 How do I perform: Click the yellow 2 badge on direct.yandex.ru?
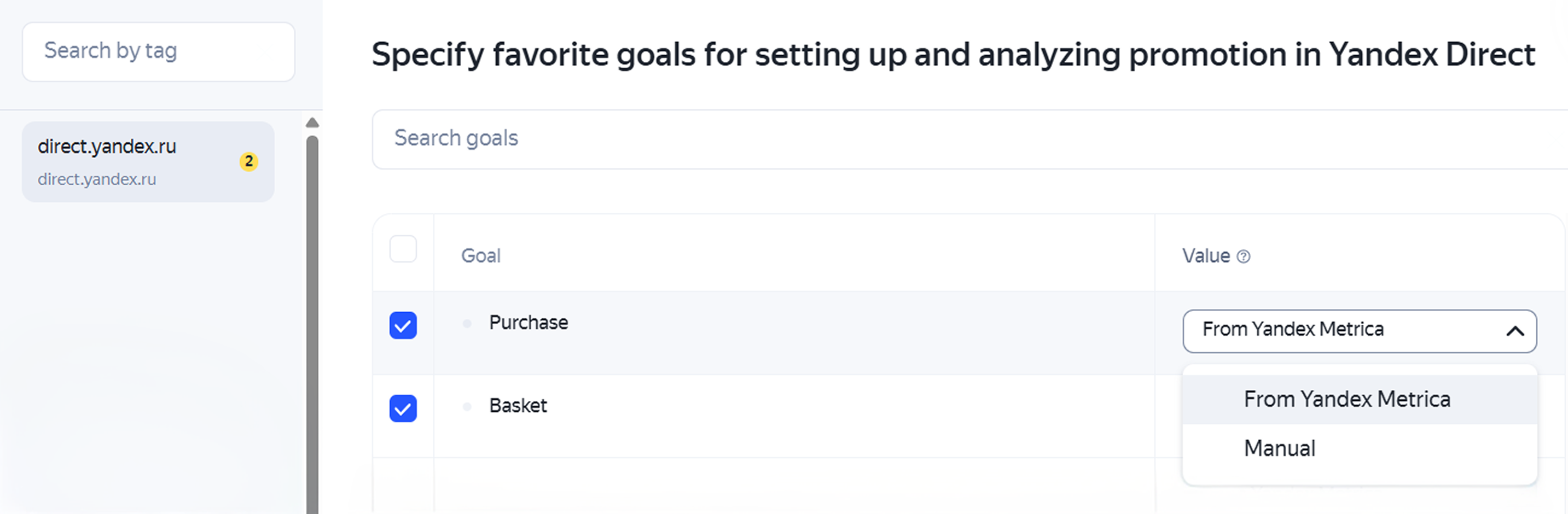tap(248, 161)
